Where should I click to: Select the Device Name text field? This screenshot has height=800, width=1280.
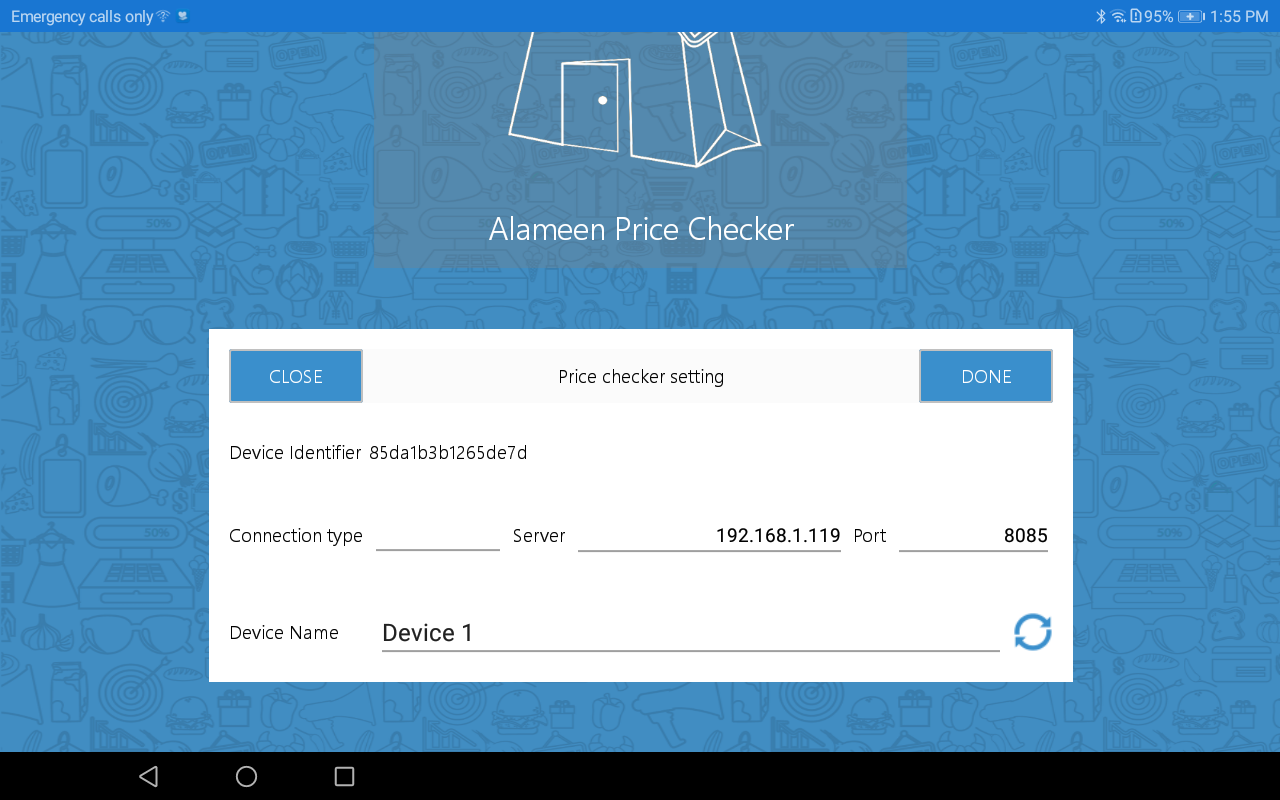pos(691,633)
